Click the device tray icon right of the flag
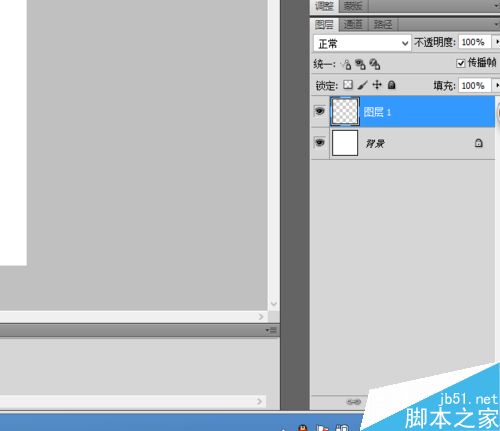 coord(342,428)
